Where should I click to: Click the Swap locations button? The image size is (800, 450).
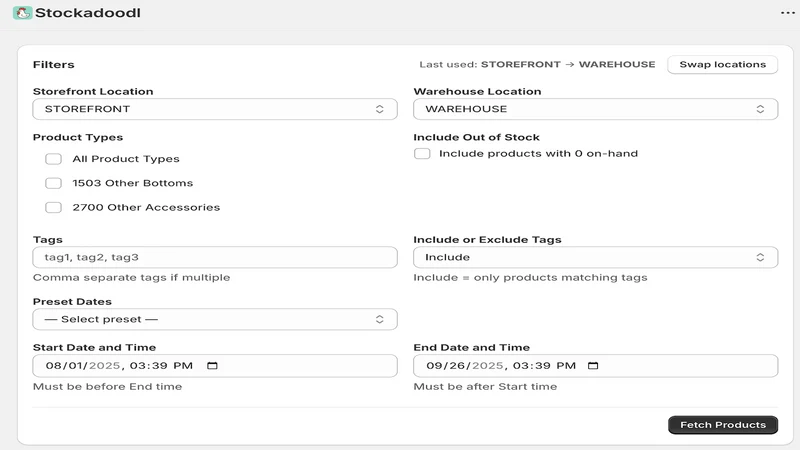722,65
